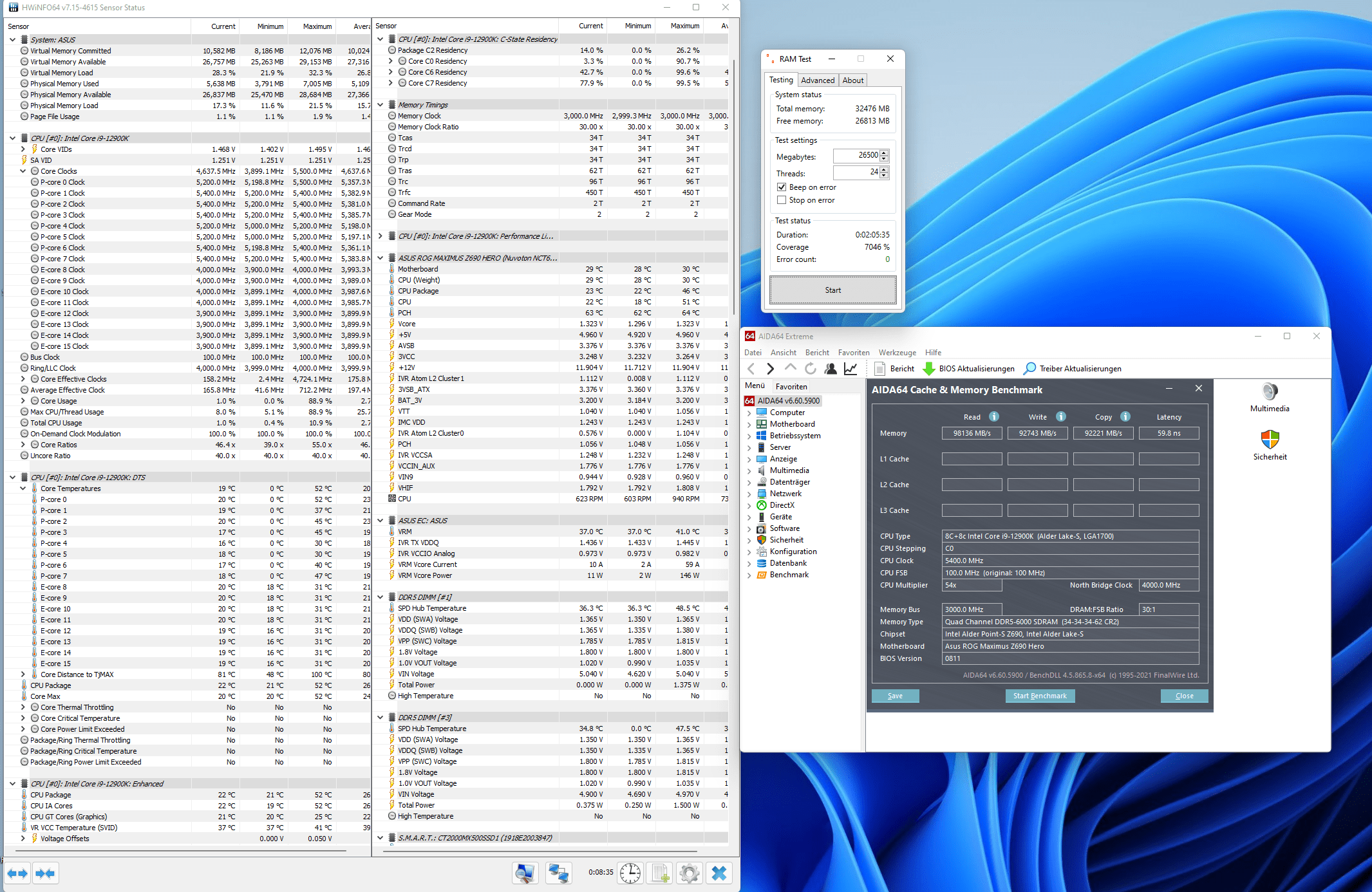Click AIDA64 graph chart icon
Viewport: 1372px width, 892px height.
click(x=850, y=369)
